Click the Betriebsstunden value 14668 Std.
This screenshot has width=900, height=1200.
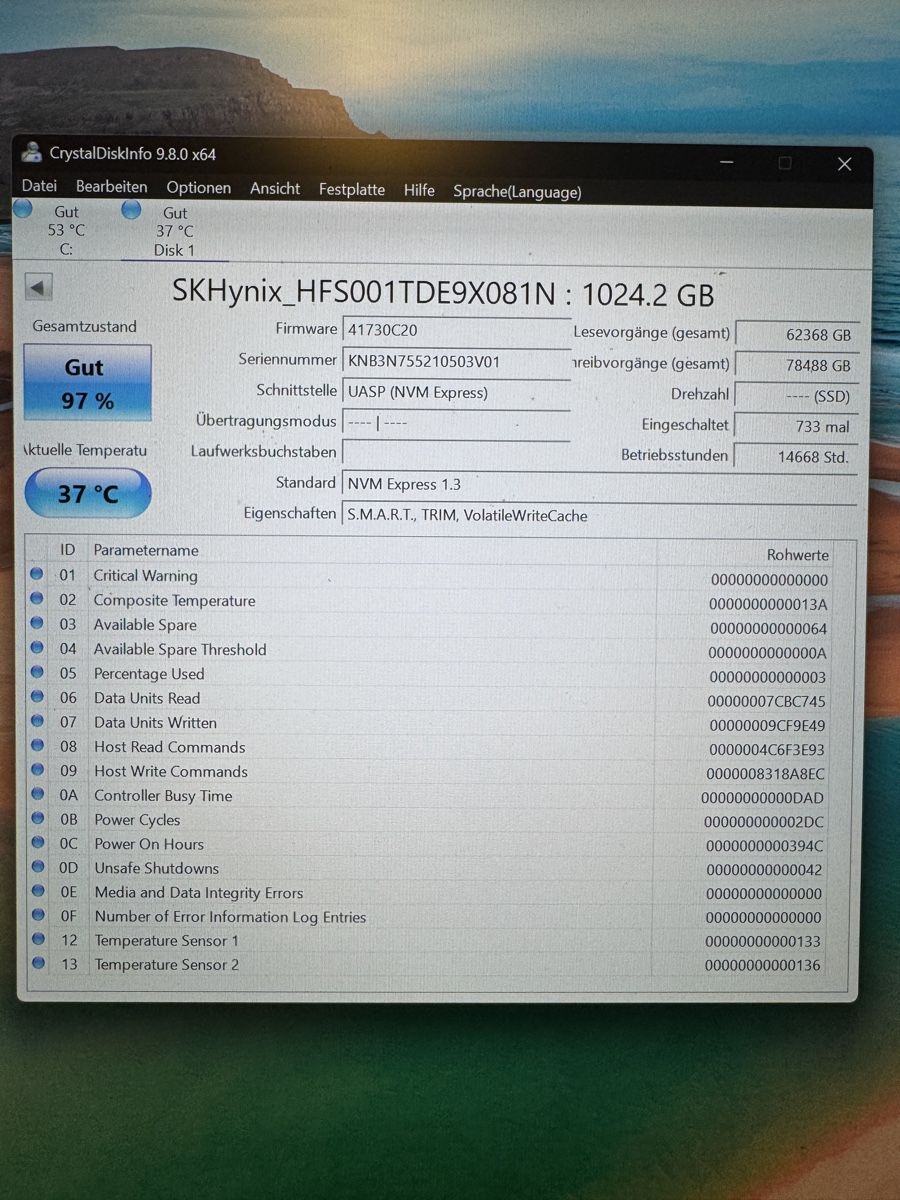pyautogui.click(x=796, y=457)
